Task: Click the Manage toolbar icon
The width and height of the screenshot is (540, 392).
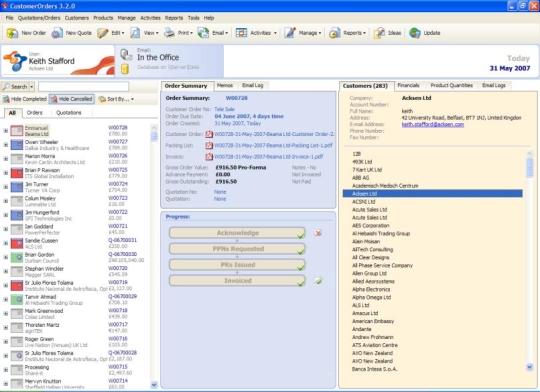Action: [290, 33]
